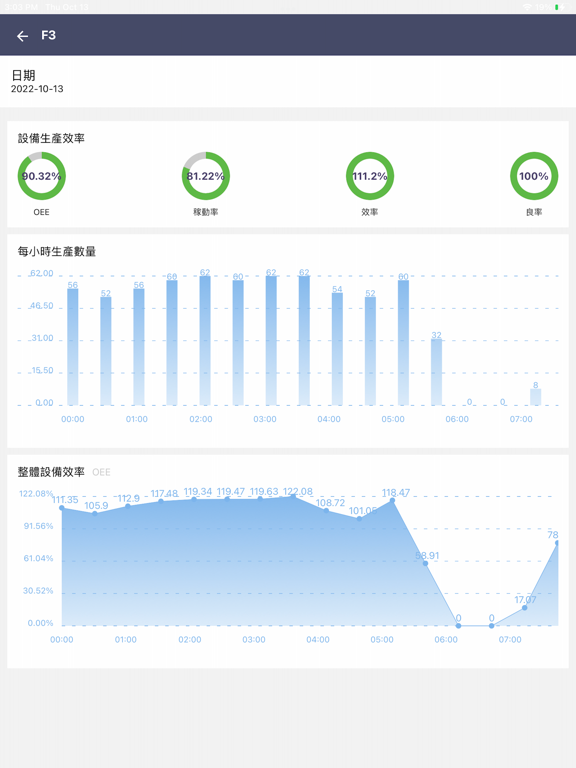
Task: Tap the 17.07 data point on OEE line
Action: pyautogui.click(x=525, y=608)
